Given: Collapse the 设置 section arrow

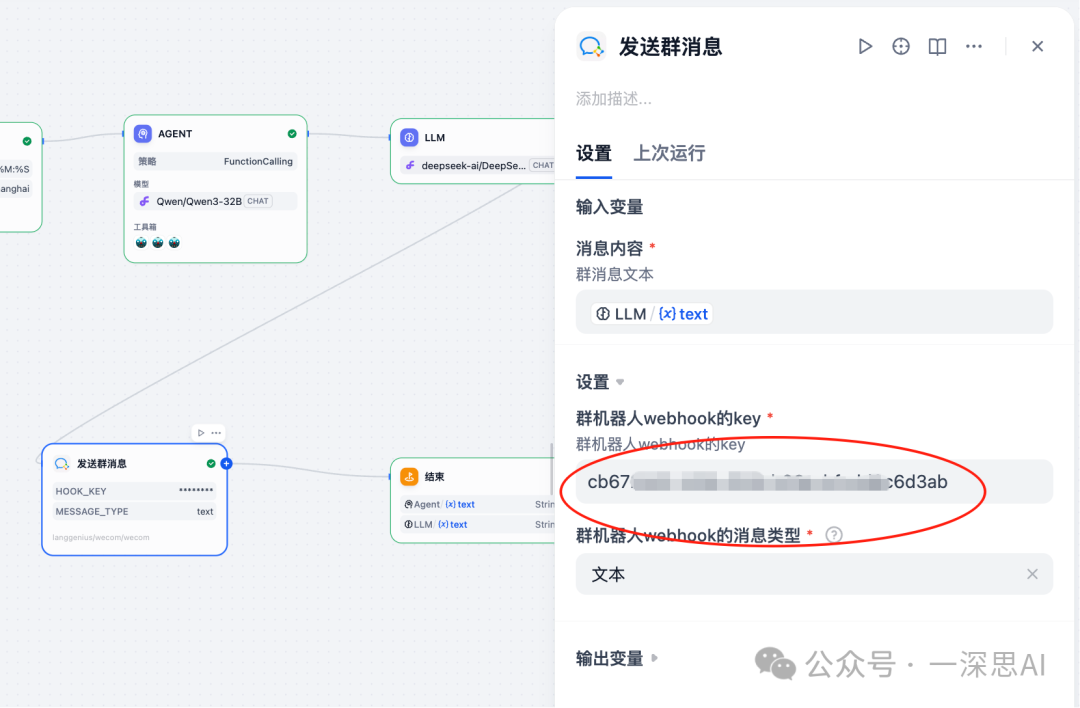Looking at the screenshot, I should tap(620, 382).
